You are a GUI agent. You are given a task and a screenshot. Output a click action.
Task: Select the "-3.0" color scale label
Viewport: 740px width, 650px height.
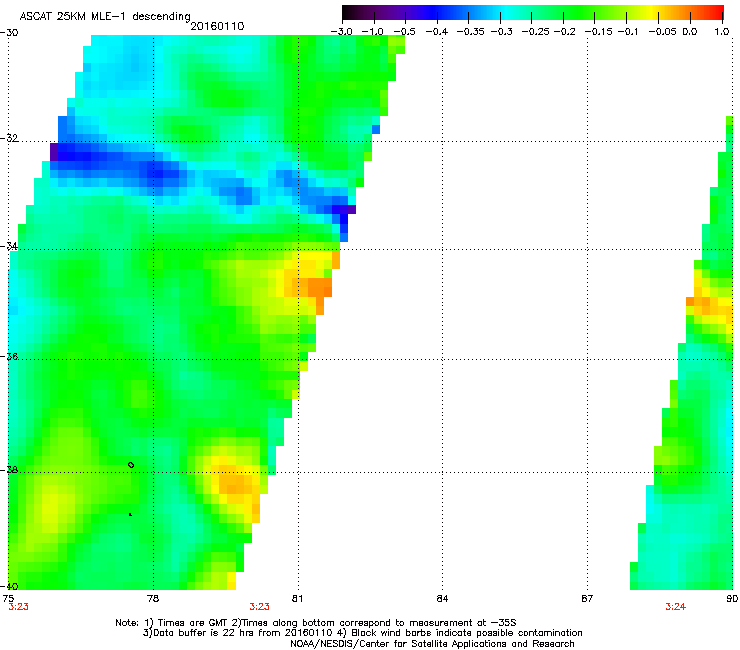point(341,32)
